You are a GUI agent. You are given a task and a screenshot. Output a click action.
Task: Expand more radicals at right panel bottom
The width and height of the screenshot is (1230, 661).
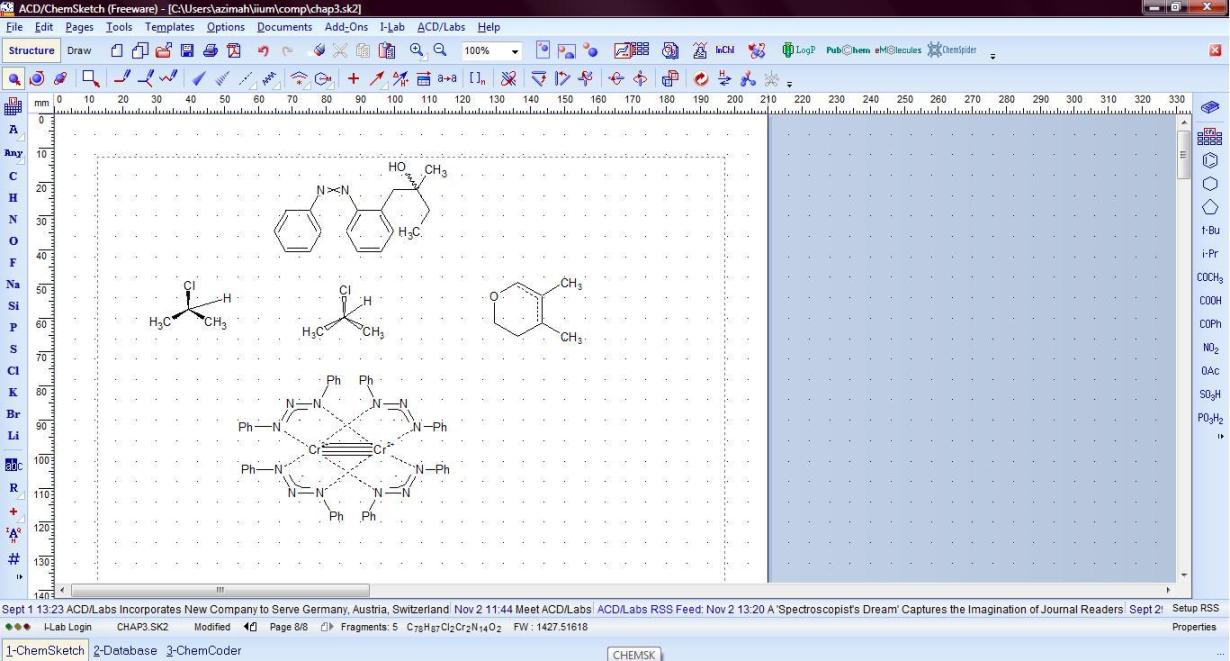(x=1219, y=437)
